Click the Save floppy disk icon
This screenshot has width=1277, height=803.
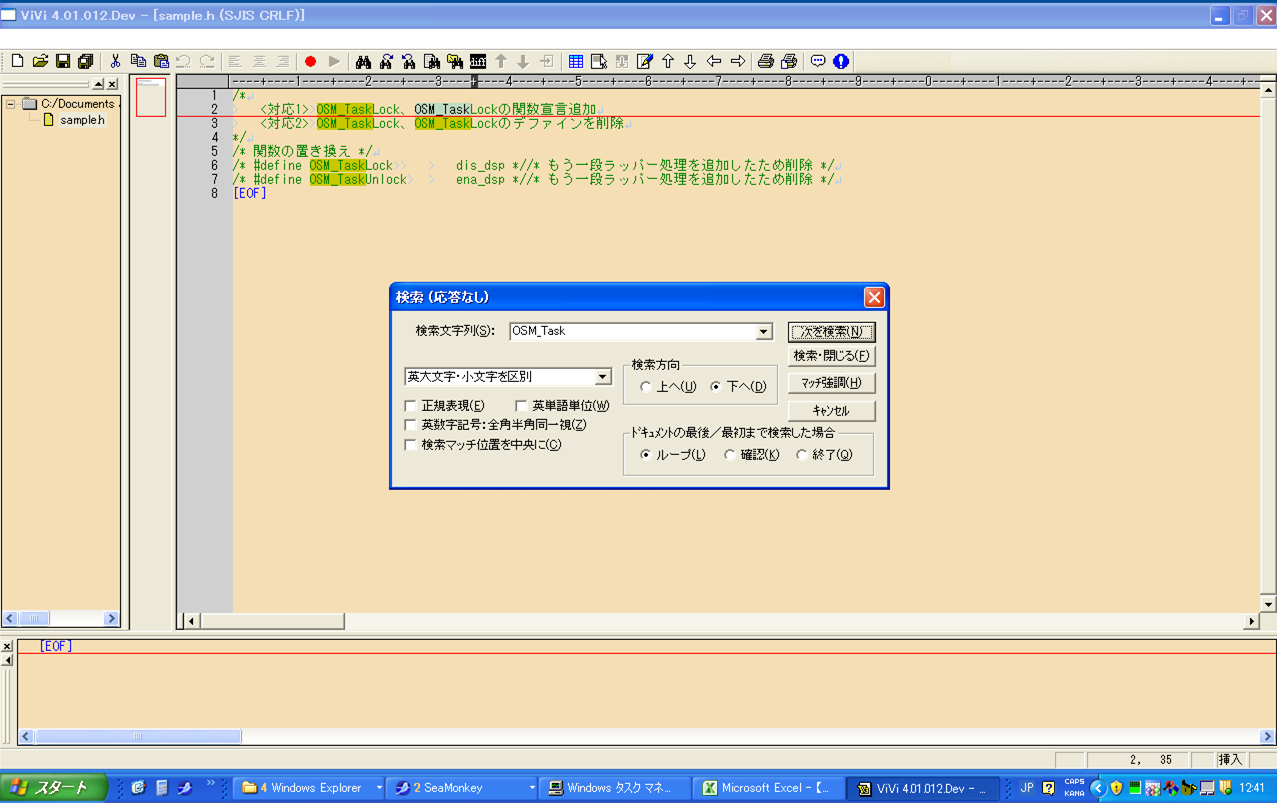click(x=63, y=62)
